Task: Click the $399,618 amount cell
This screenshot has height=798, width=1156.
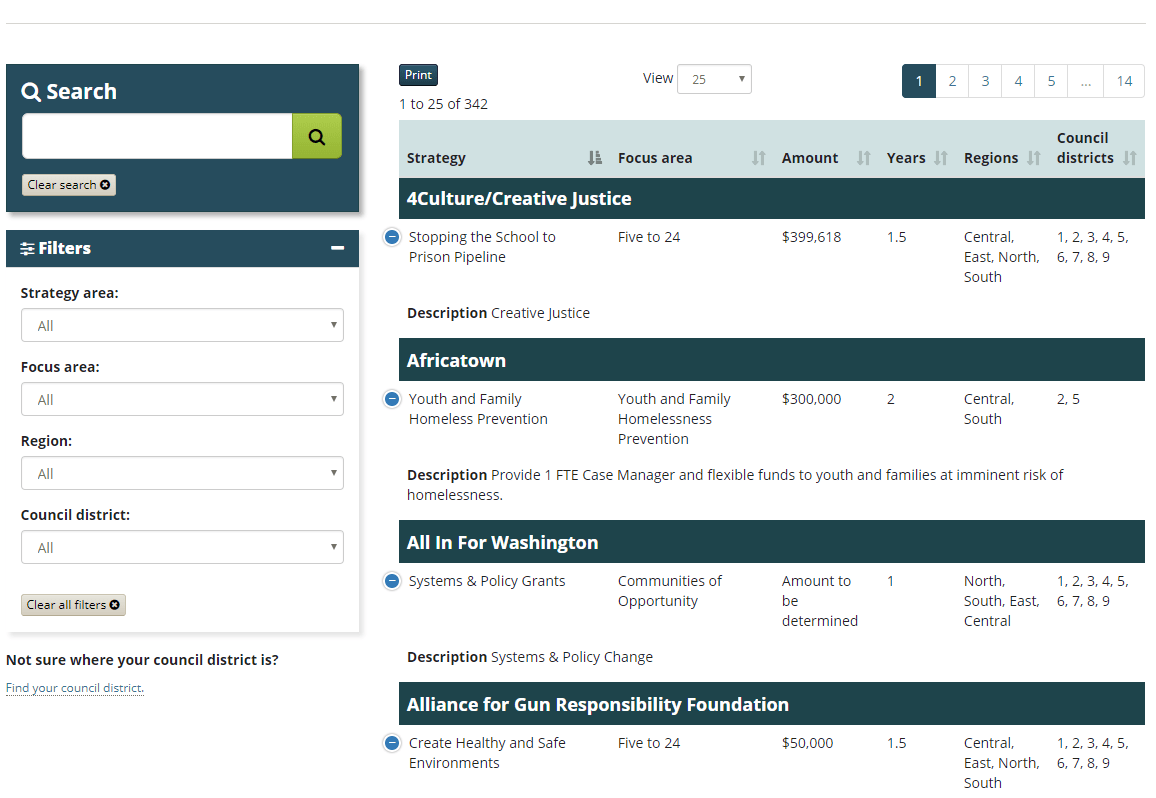Action: coord(811,237)
